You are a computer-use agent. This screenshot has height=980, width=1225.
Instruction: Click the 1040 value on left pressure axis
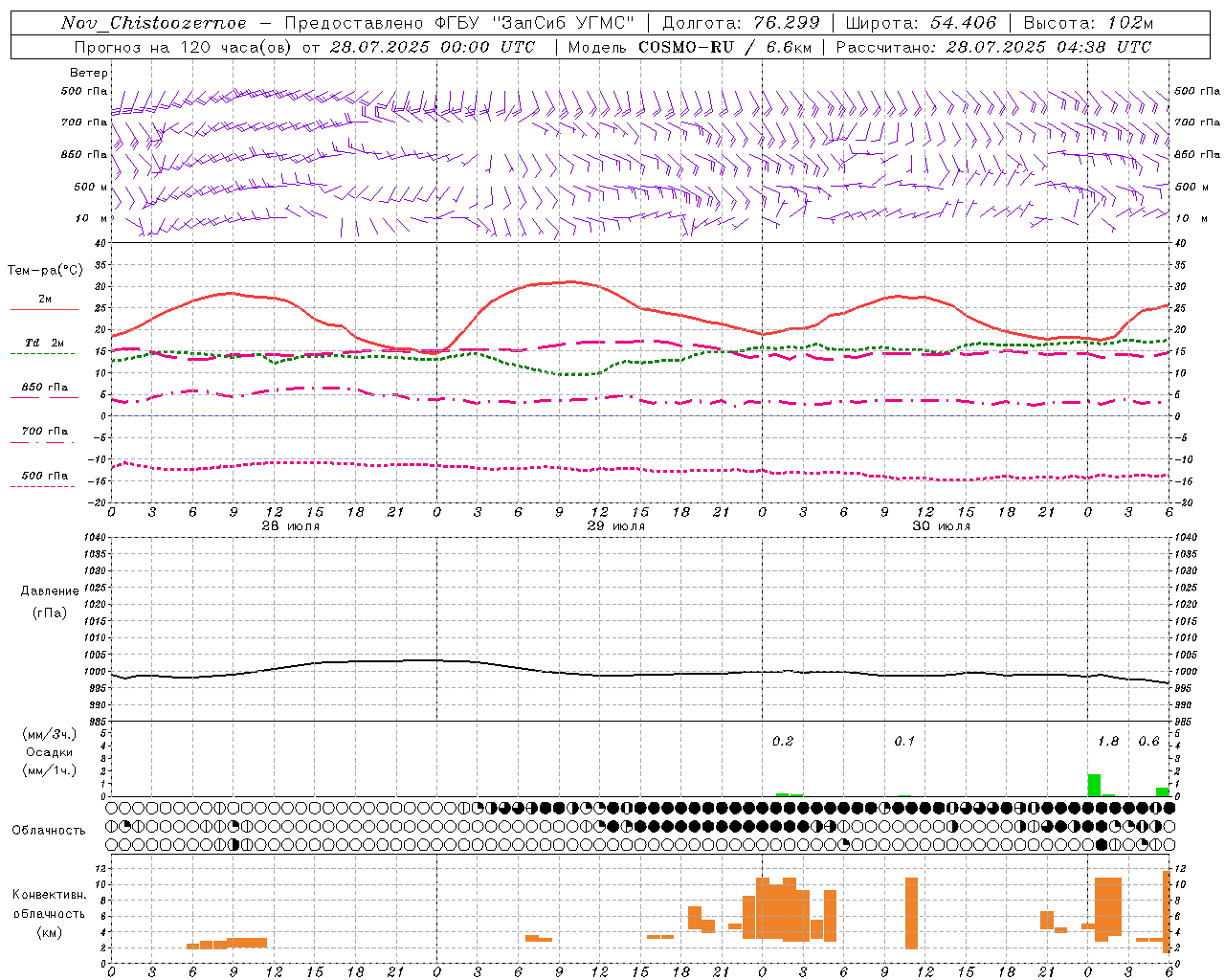[96, 537]
